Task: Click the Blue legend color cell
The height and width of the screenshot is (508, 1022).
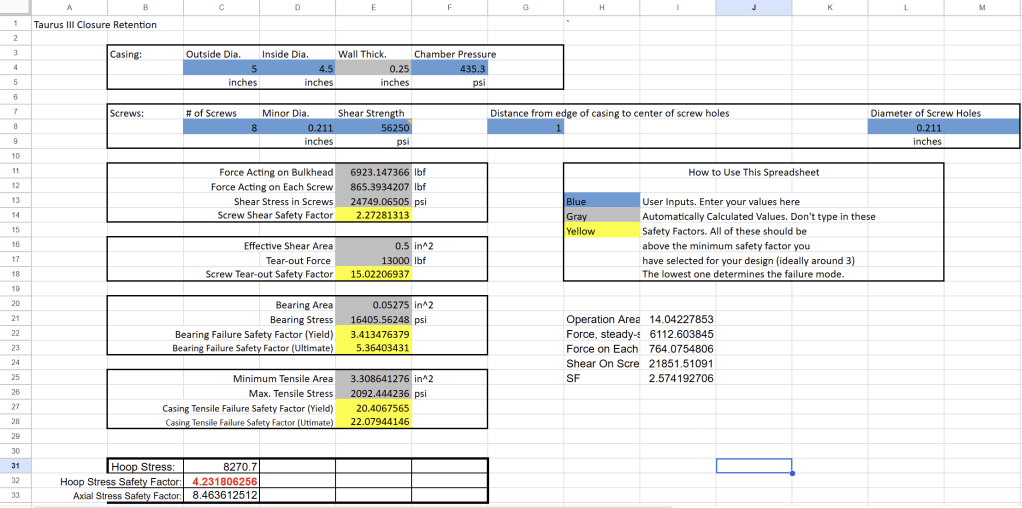Action: [x=601, y=202]
